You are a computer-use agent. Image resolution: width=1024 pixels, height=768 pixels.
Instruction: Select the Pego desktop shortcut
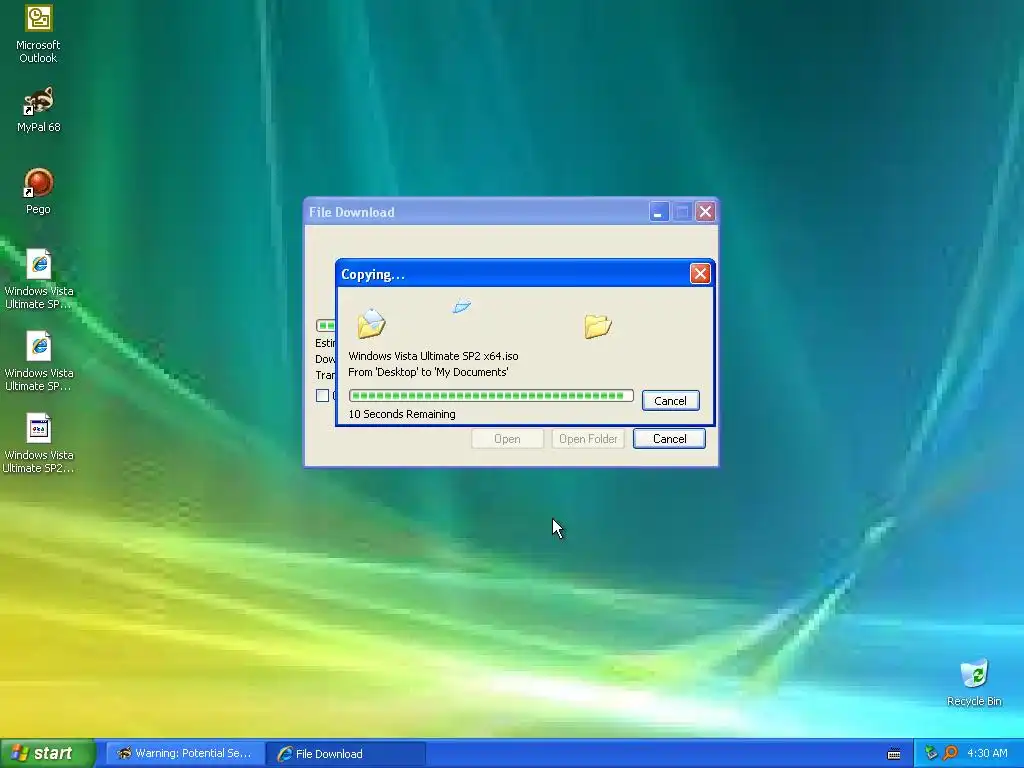coord(38,191)
